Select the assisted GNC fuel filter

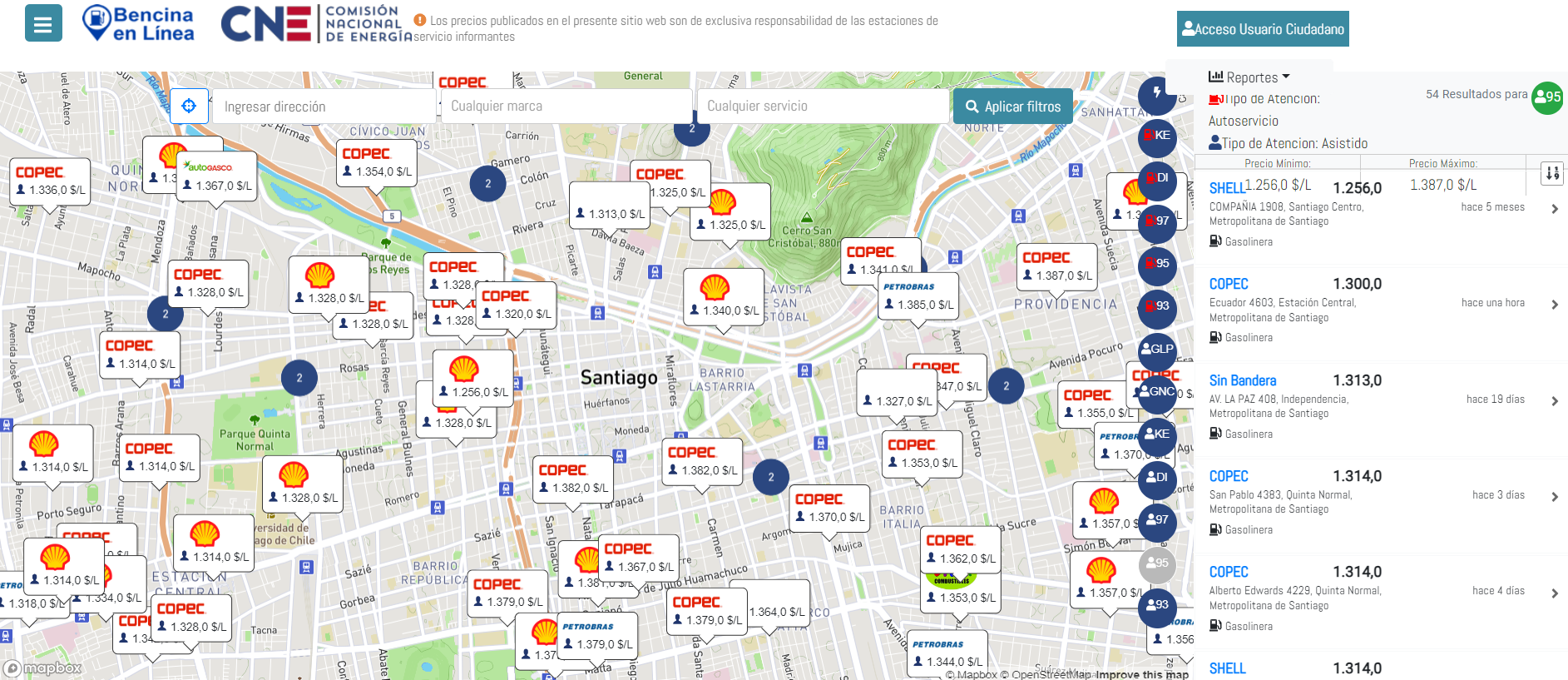click(1156, 391)
